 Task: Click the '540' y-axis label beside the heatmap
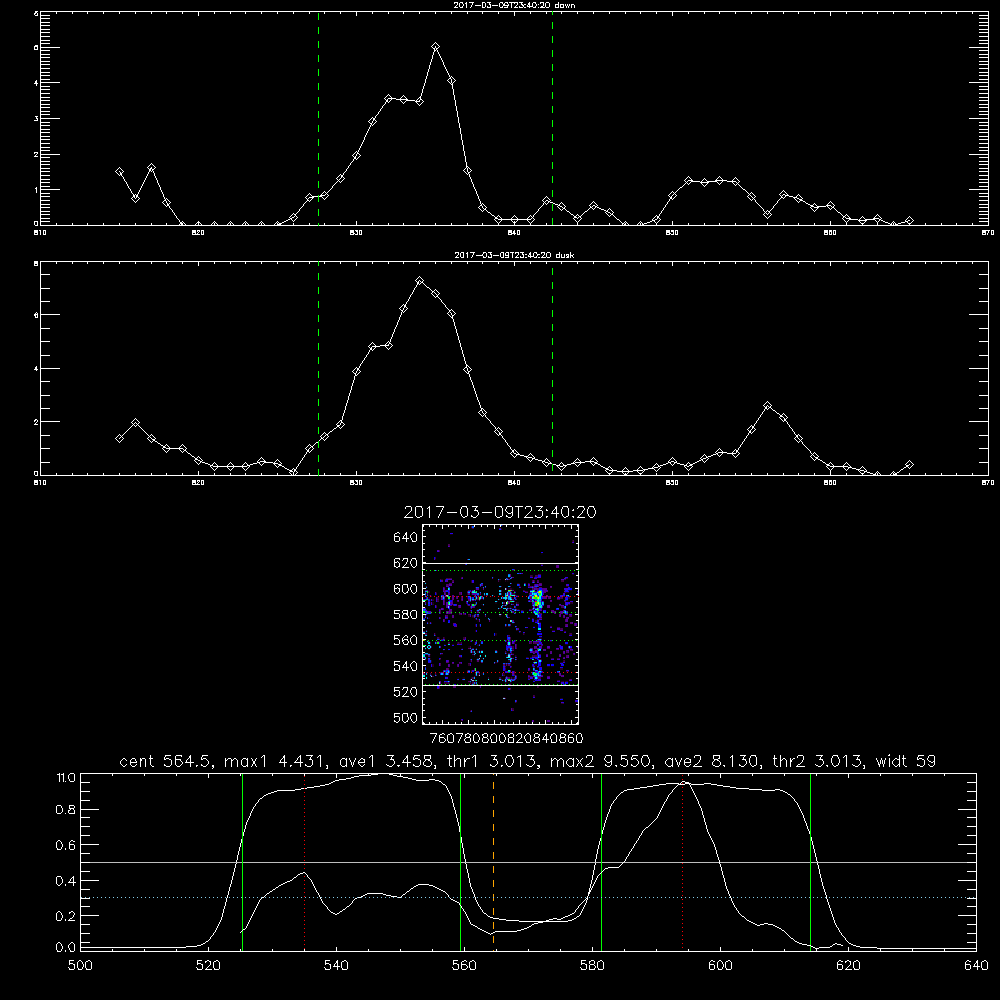click(405, 666)
